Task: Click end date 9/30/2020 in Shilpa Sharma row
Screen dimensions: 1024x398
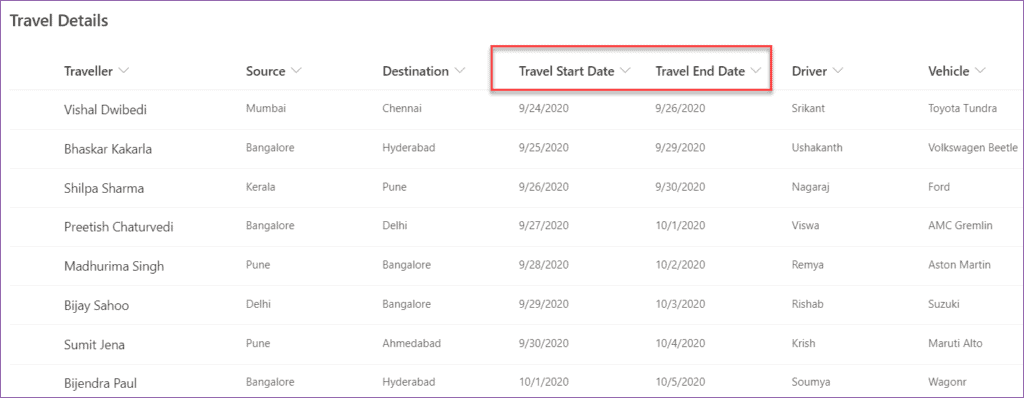Action: (680, 187)
